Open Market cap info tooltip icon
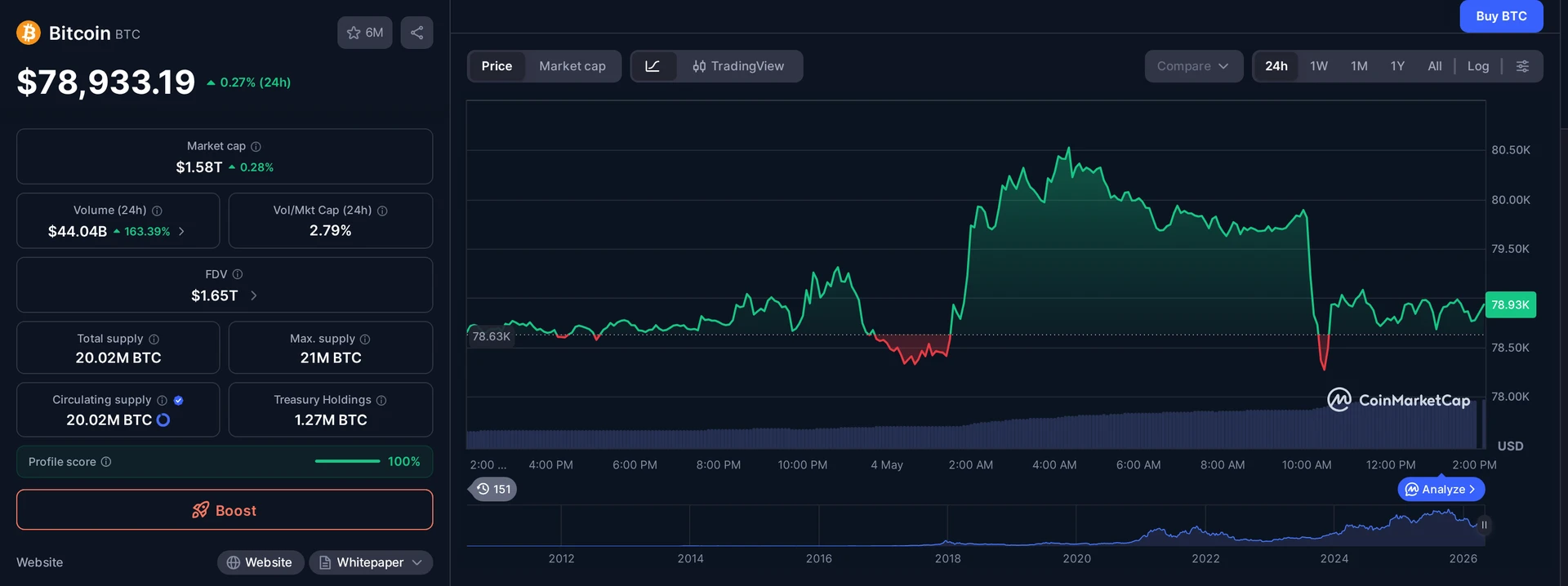1568x586 pixels. (x=256, y=146)
